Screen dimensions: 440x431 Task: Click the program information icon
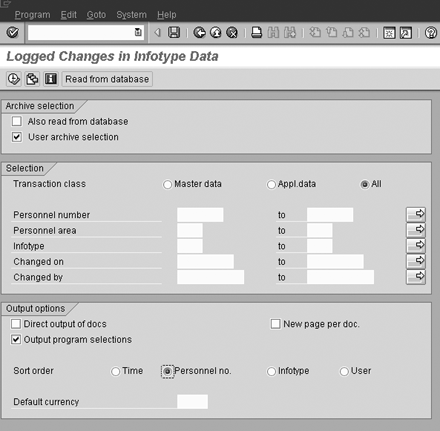click(51, 79)
